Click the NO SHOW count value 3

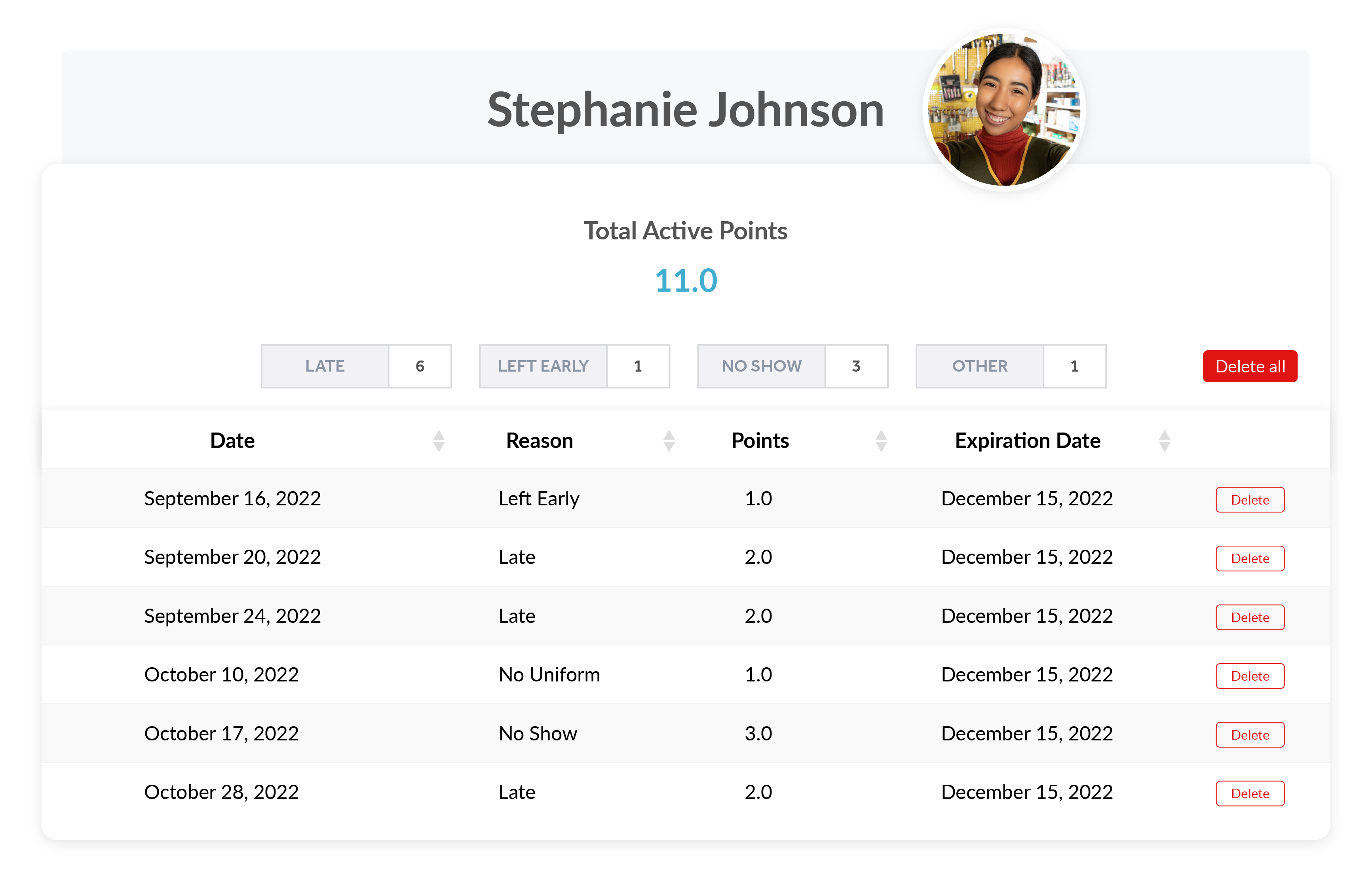tap(856, 366)
